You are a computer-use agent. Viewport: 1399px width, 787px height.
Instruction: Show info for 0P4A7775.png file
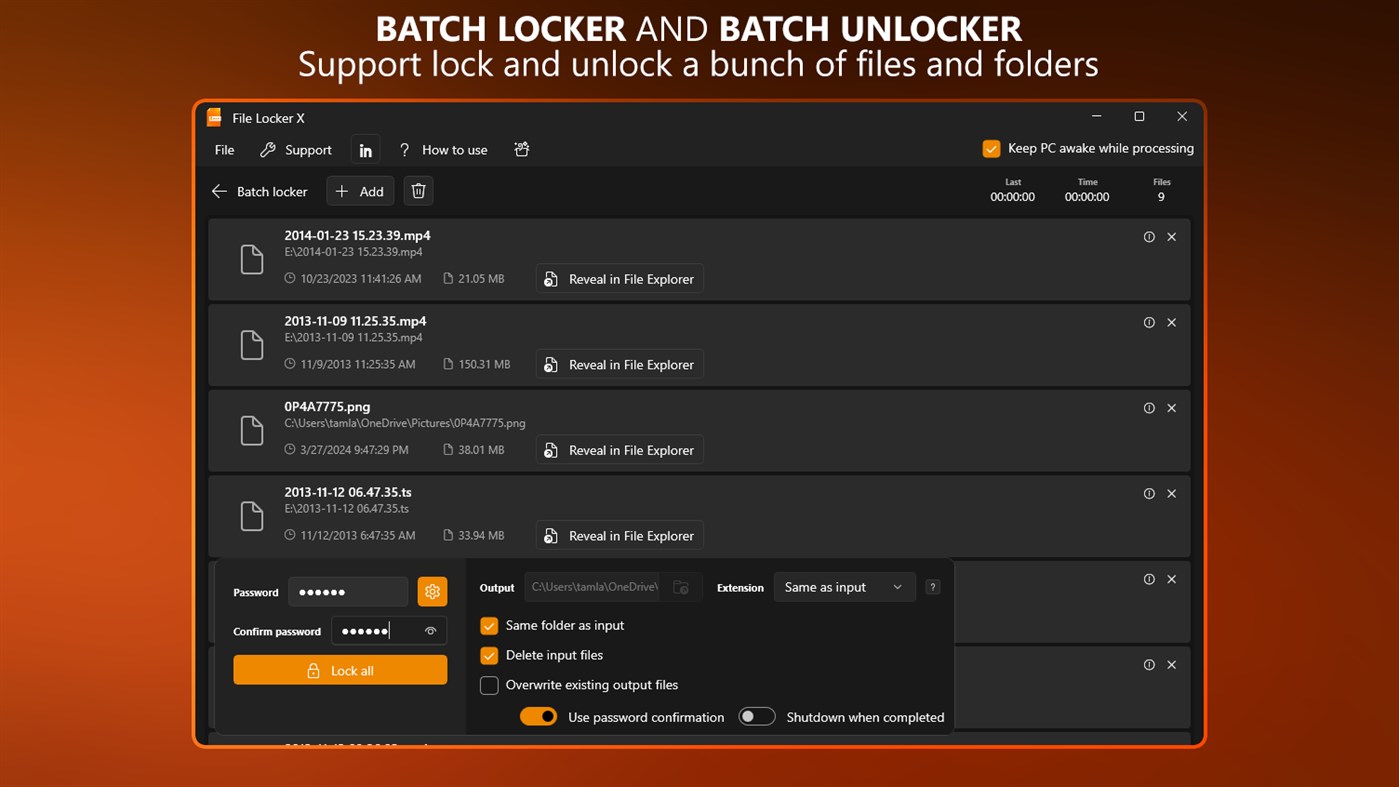1148,408
